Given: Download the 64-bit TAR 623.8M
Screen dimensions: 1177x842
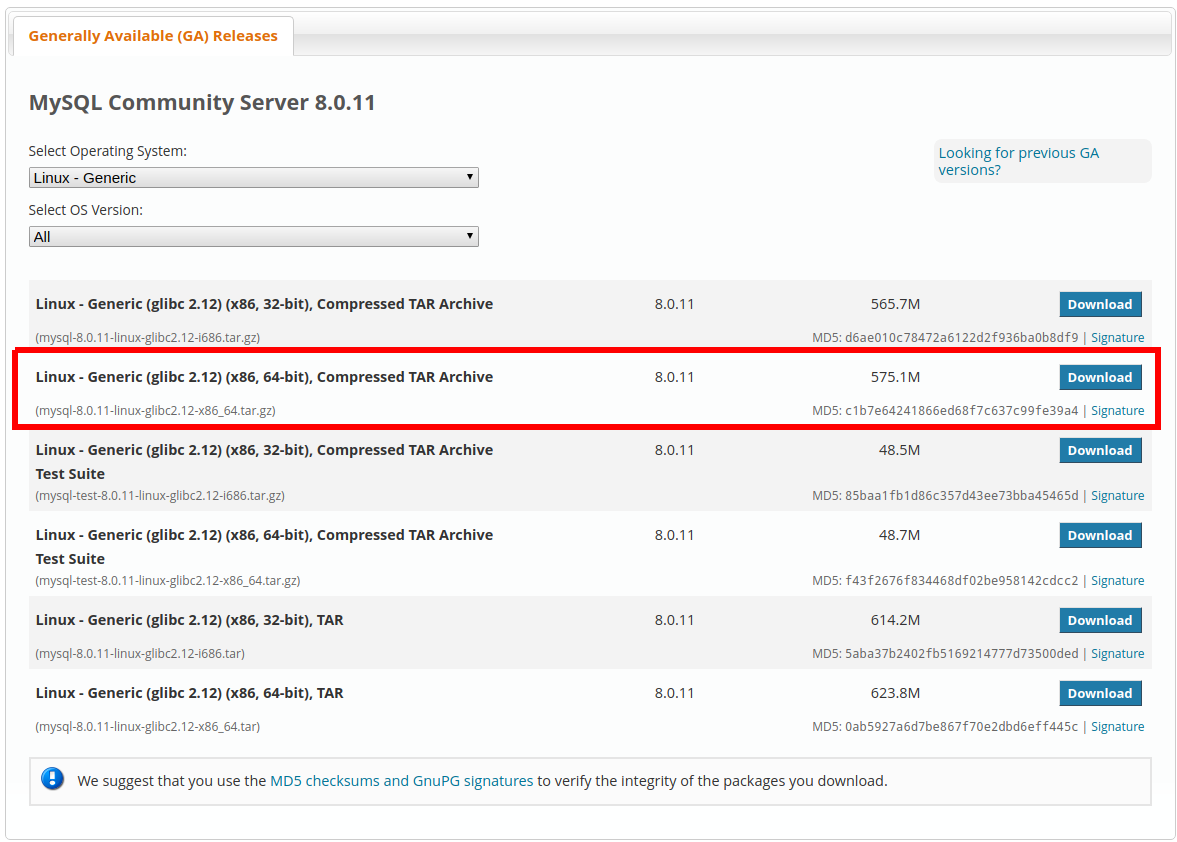Looking at the screenshot, I should tap(1100, 693).
